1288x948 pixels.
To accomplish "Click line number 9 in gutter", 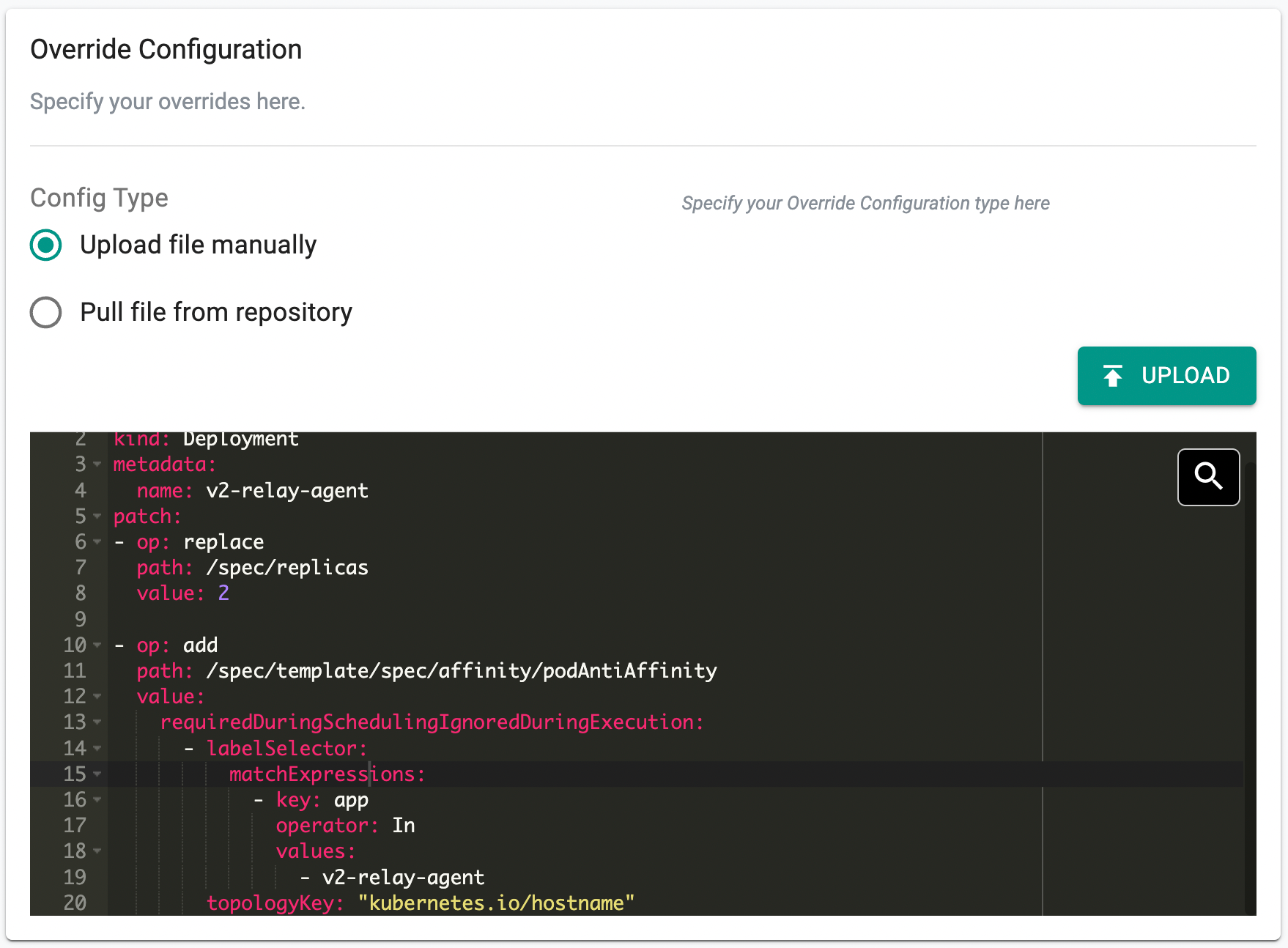I will 81,620.
